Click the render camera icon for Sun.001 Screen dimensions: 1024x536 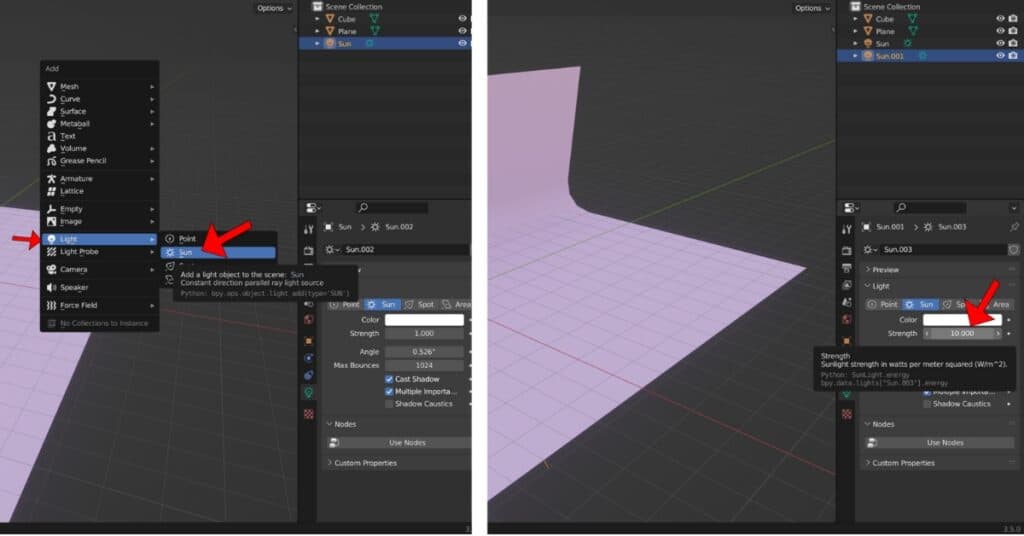click(x=1014, y=56)
